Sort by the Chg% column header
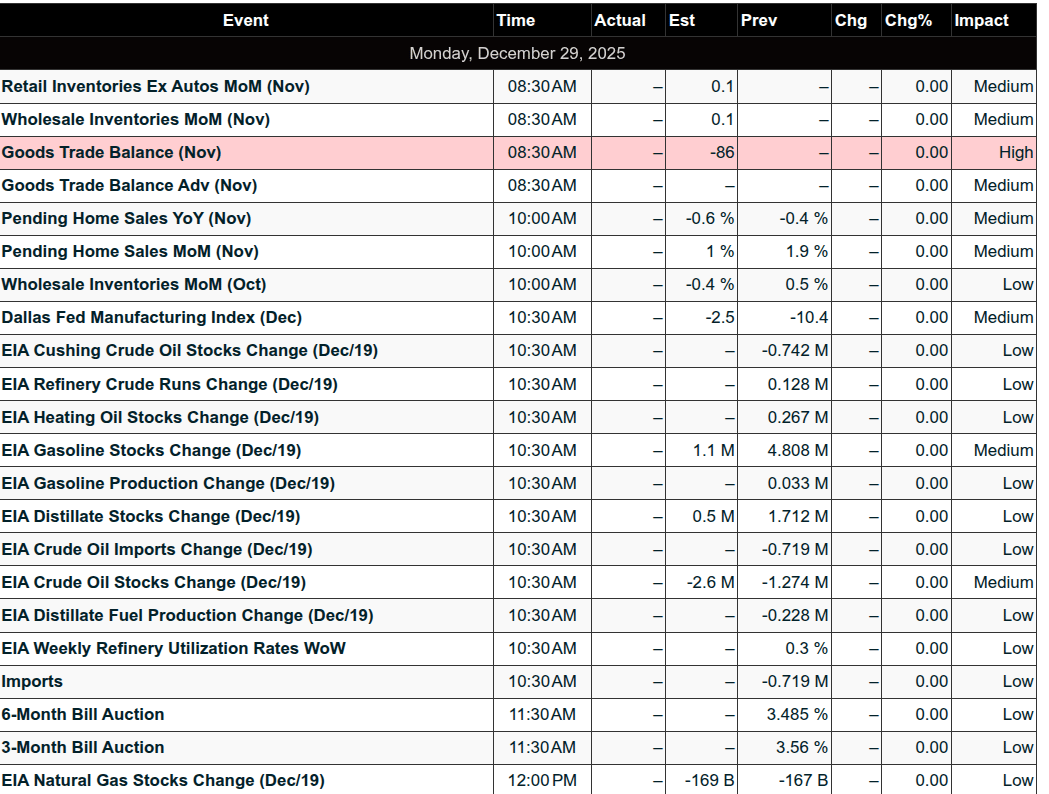This screenshot has height=794, width=1049. coord(908,20)
